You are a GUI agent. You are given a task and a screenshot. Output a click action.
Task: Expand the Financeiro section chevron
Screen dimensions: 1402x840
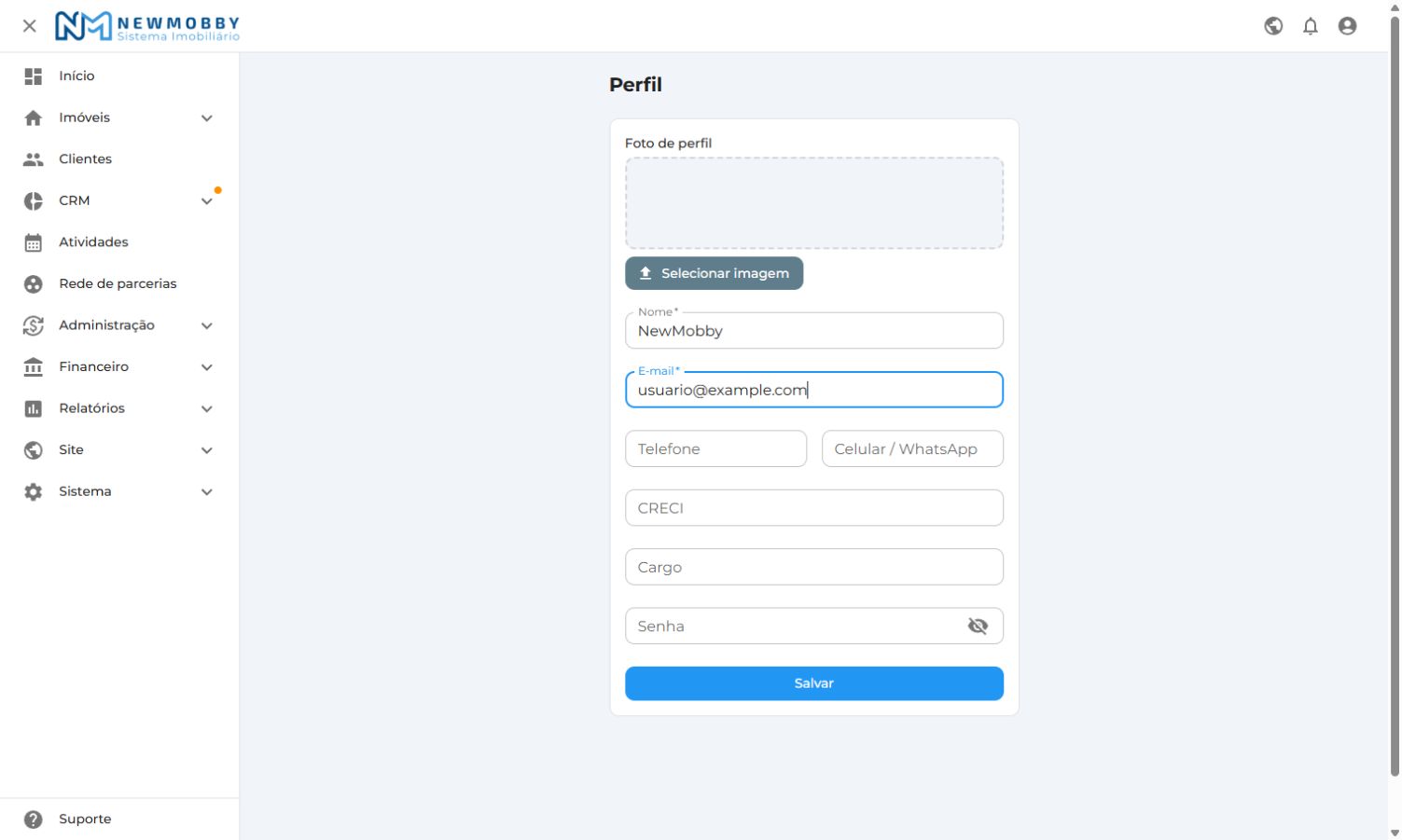[207, 367]
